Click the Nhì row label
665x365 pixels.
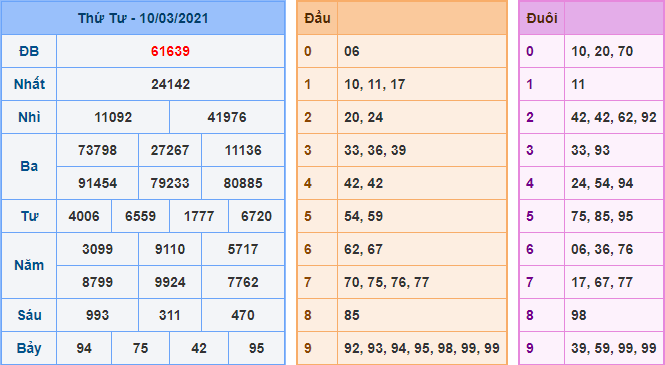29,117
